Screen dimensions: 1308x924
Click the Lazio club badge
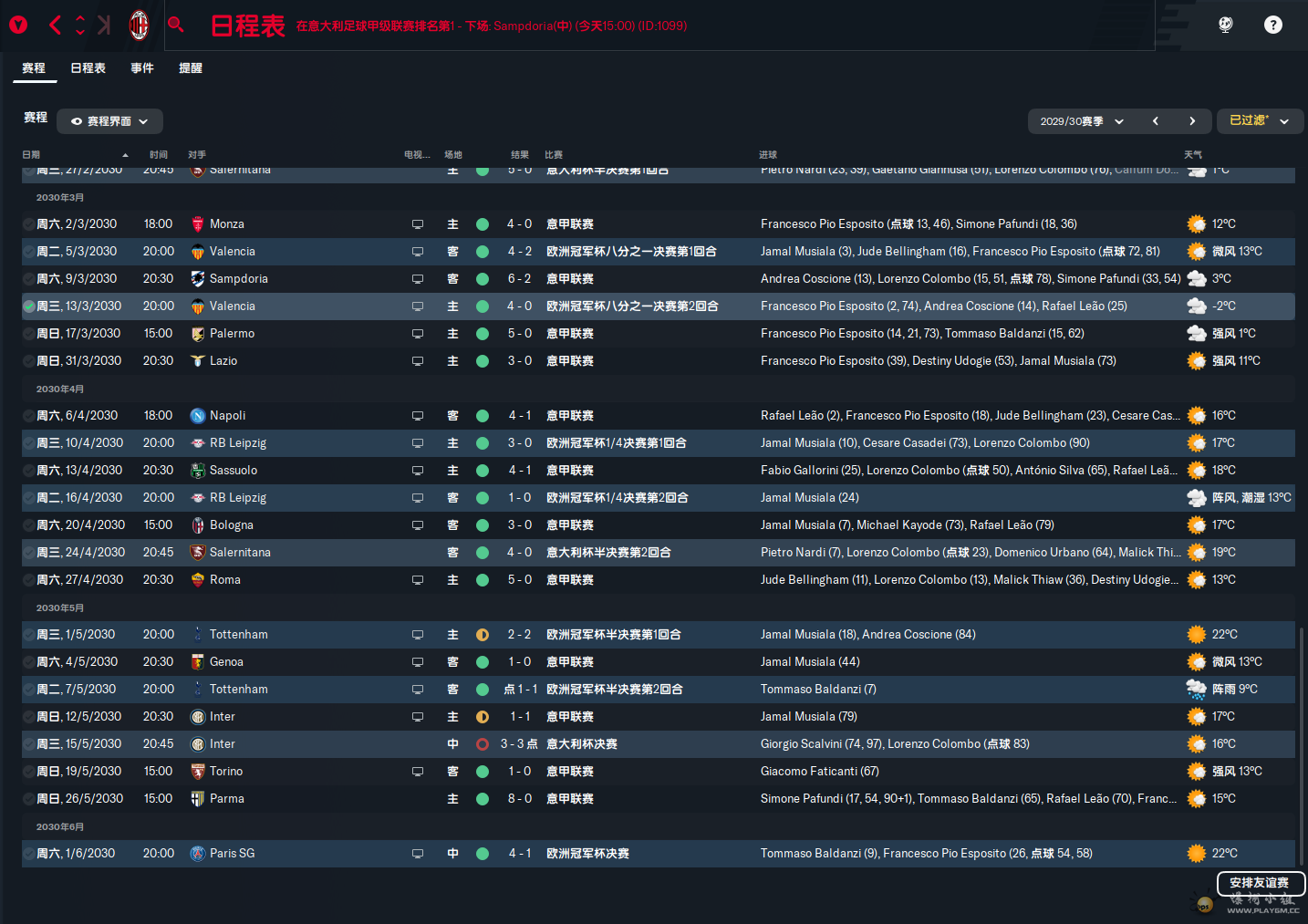(x=198, y=361)
